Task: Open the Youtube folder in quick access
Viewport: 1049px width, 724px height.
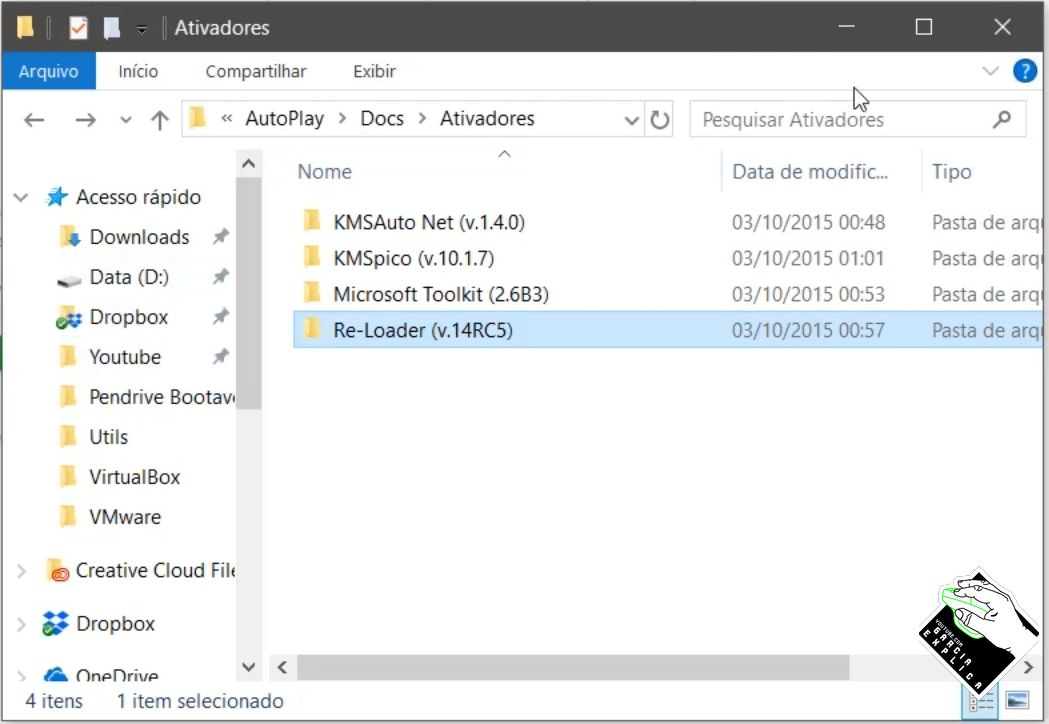Action: click(x=124, y=357)
